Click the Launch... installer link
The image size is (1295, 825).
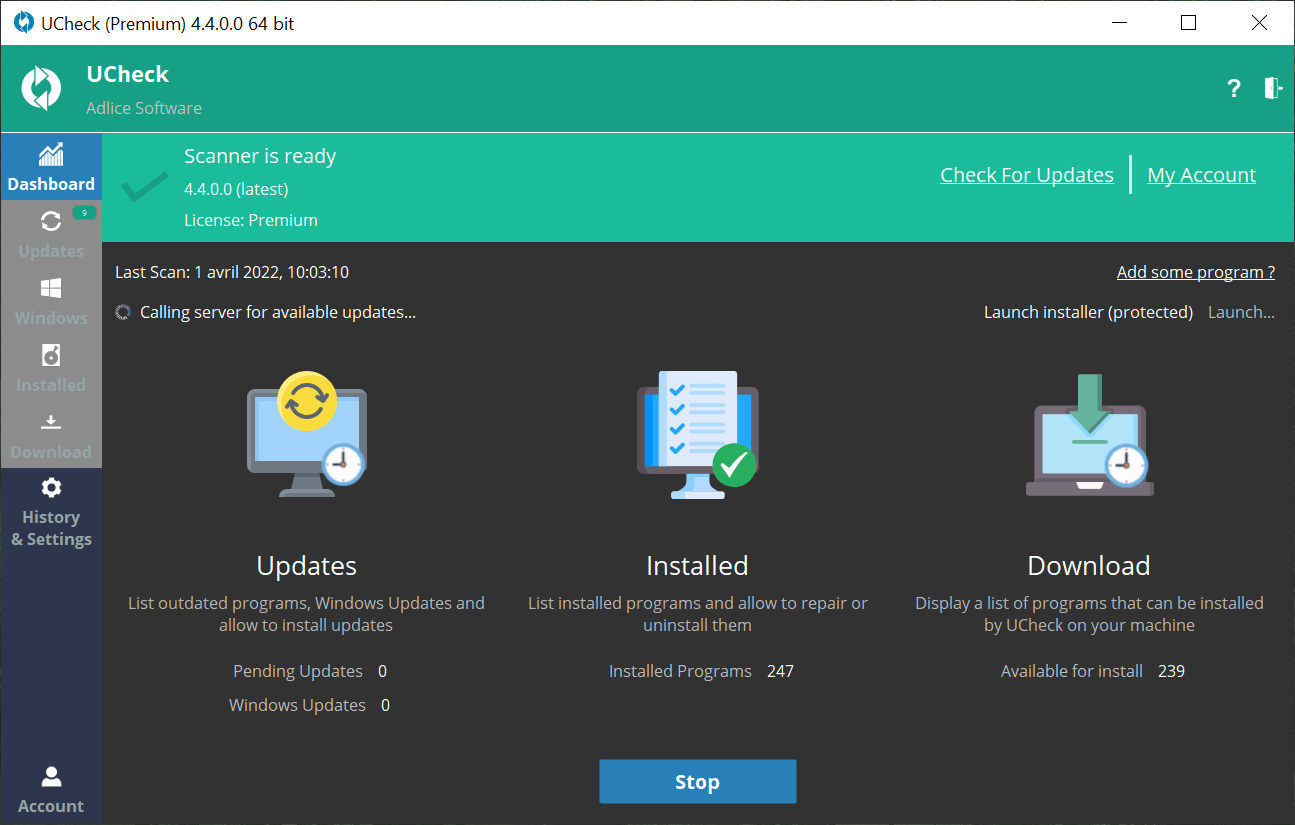point(1241,312)
